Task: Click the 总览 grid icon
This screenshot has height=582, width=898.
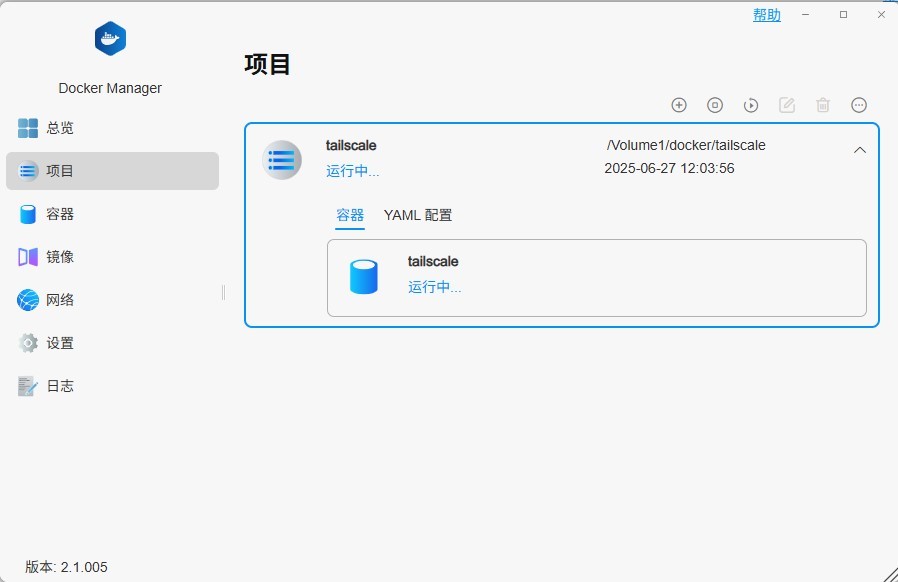Action: point(27,128)
